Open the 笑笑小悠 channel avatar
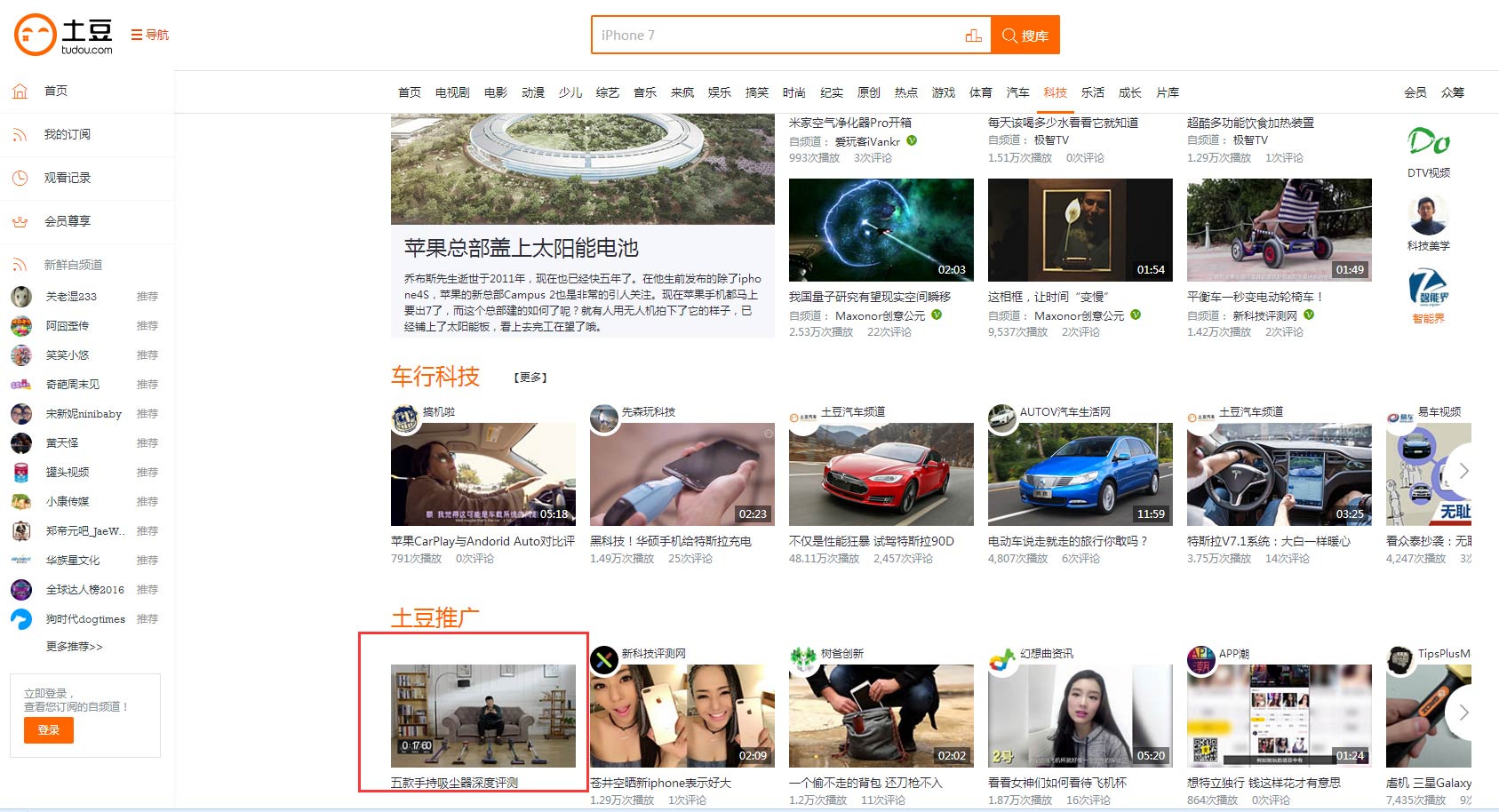The image size is (1499, 812). pyautogui.click(x=21, y=355)
